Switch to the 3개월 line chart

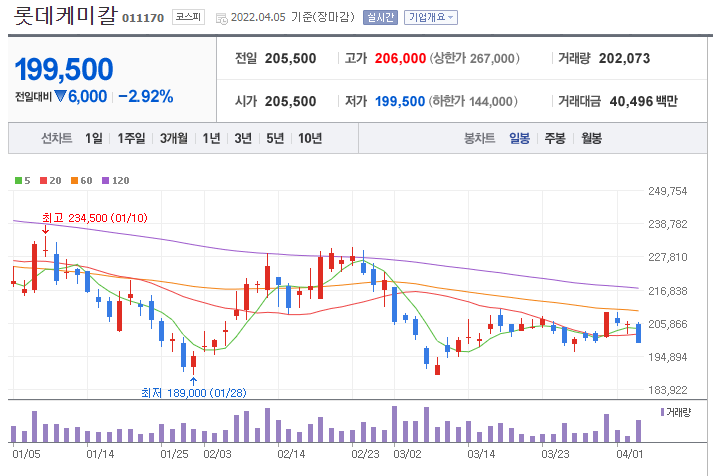(x=174, y=138)
